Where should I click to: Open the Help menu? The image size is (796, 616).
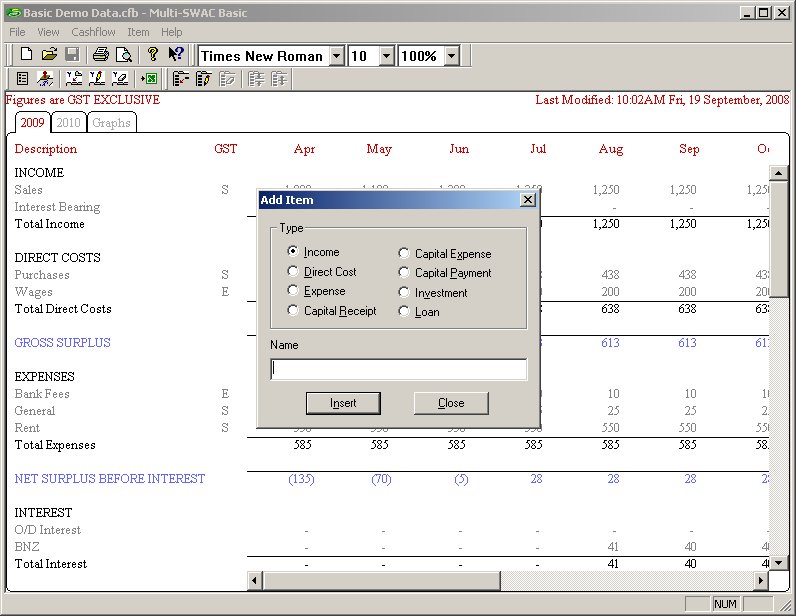[172, 32]
